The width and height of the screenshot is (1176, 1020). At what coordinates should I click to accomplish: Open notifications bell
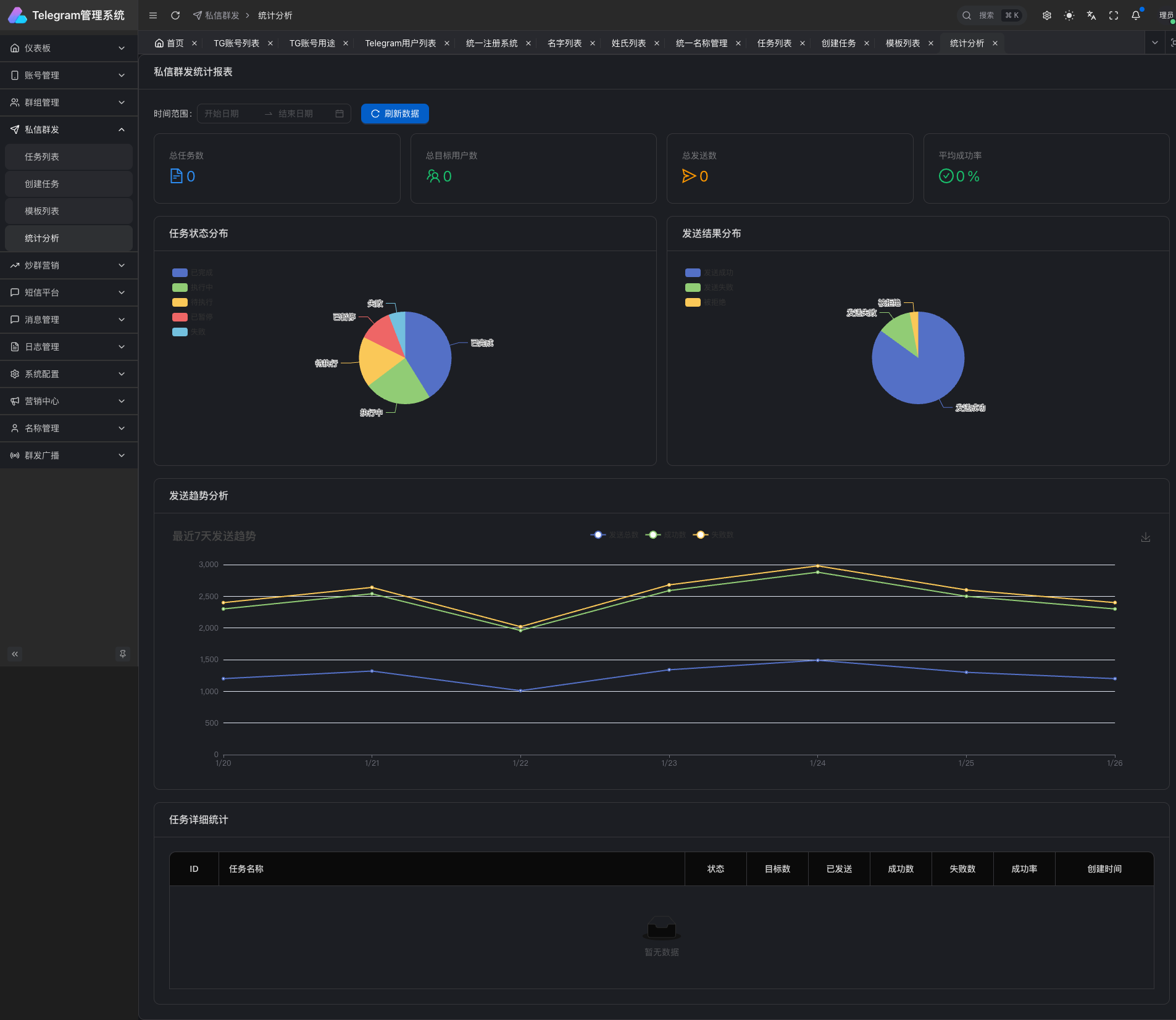point(1135,15)
